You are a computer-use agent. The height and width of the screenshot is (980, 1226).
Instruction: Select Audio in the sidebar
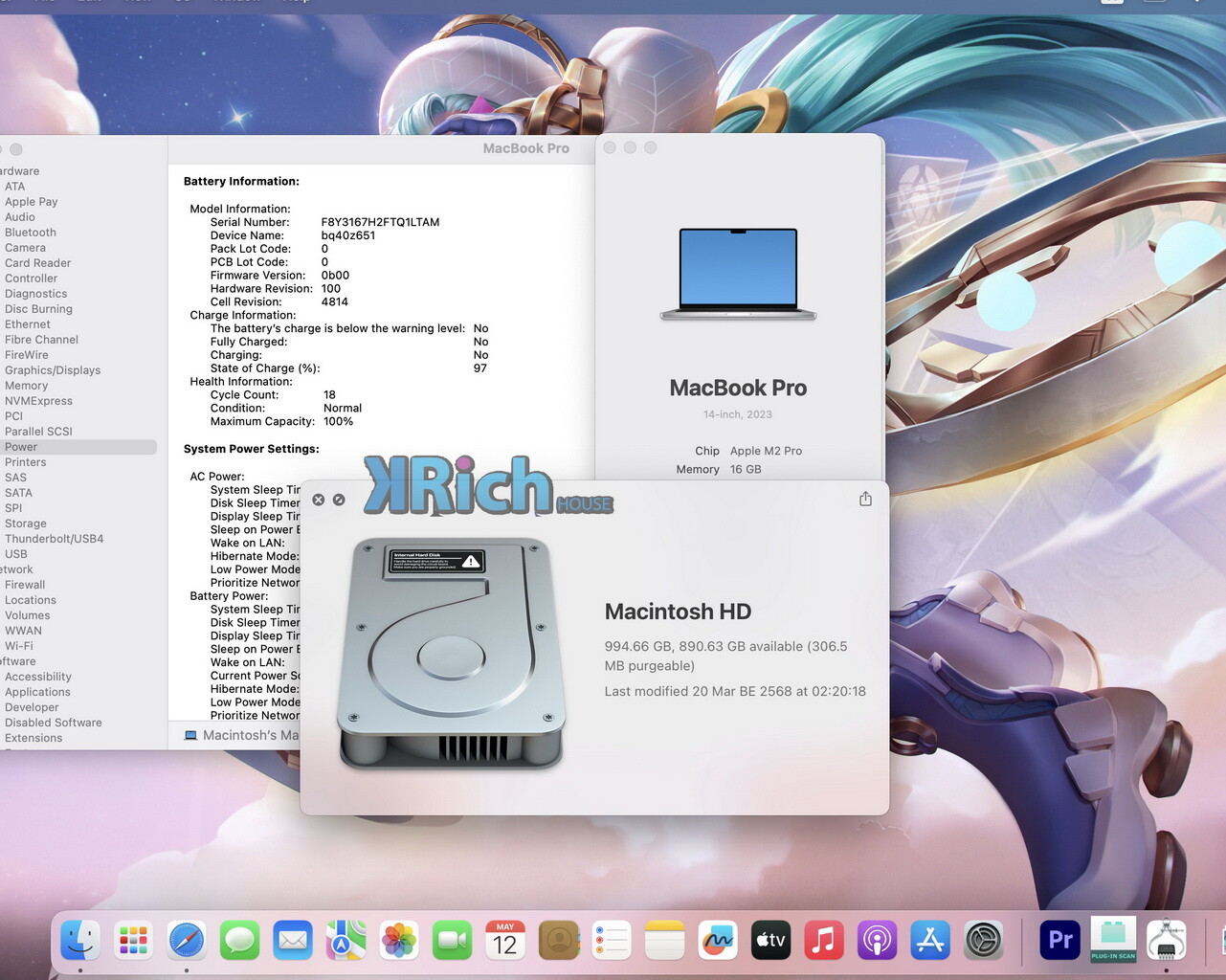point(20,217)
